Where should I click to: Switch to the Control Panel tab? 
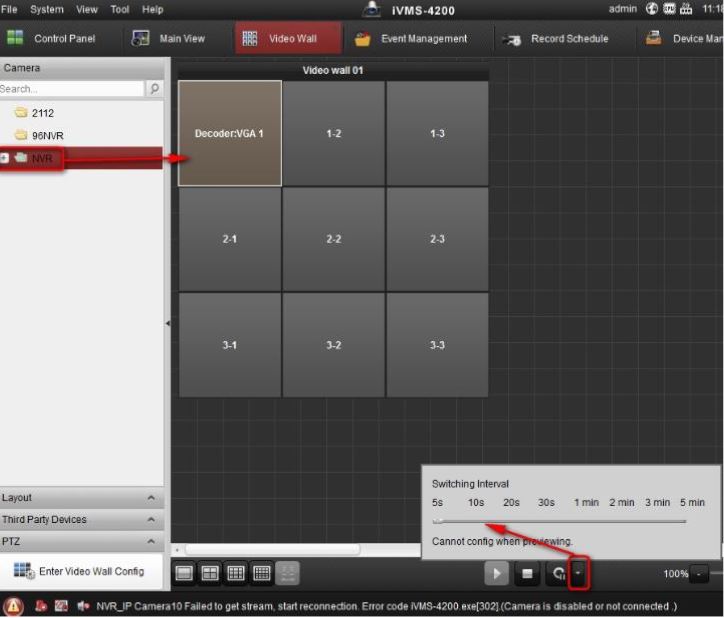(52, 38)
